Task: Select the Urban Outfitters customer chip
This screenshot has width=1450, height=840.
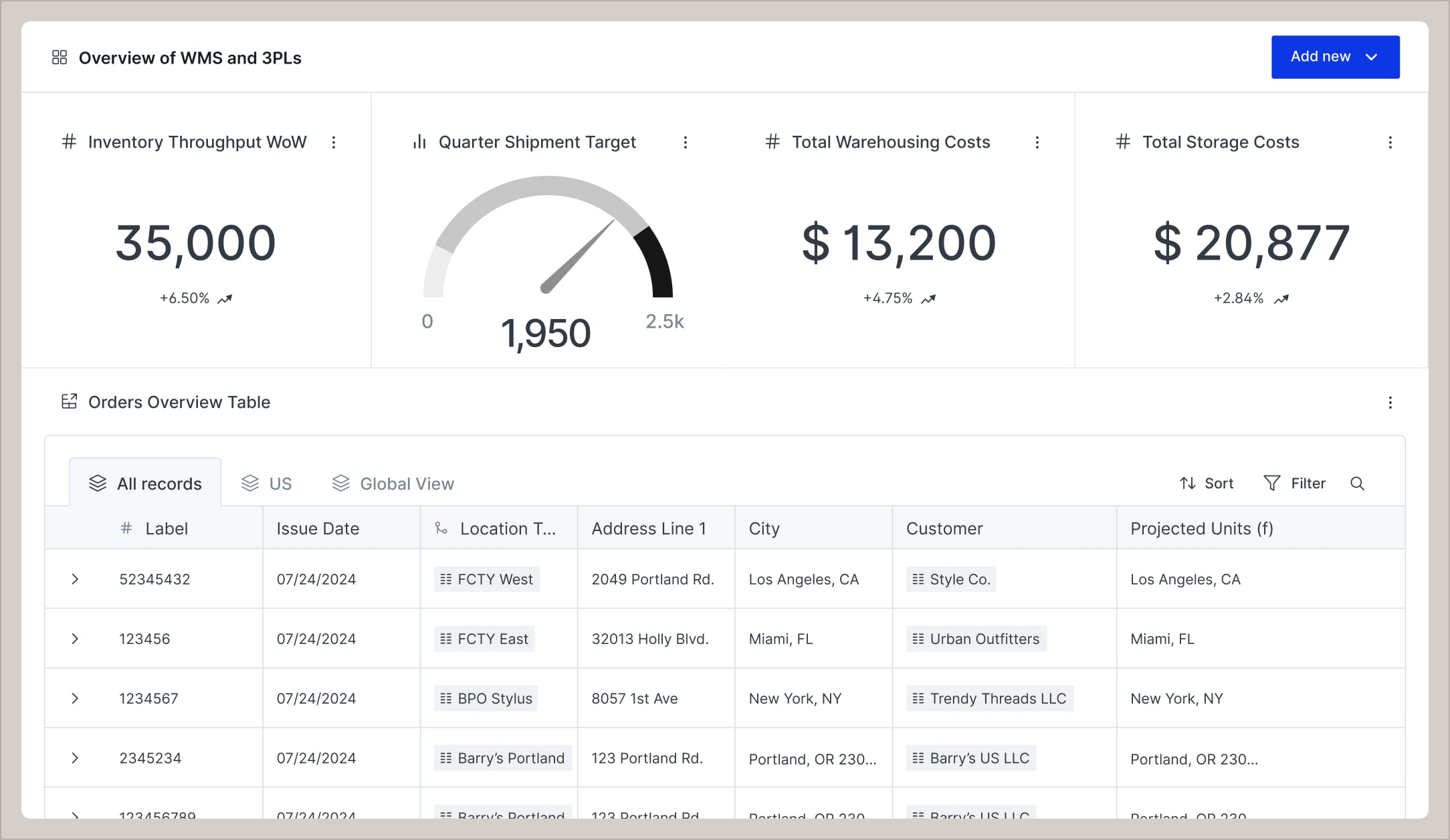Action: point(975,638)
